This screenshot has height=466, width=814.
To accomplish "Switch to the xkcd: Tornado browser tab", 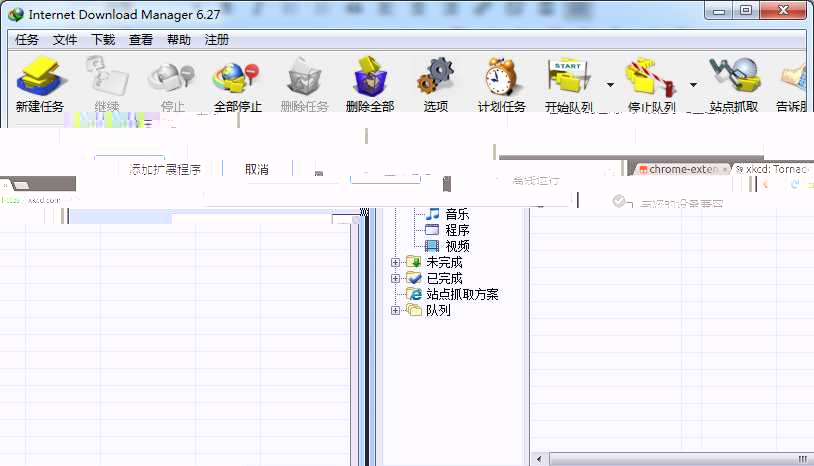I will (x=774, y=169).
